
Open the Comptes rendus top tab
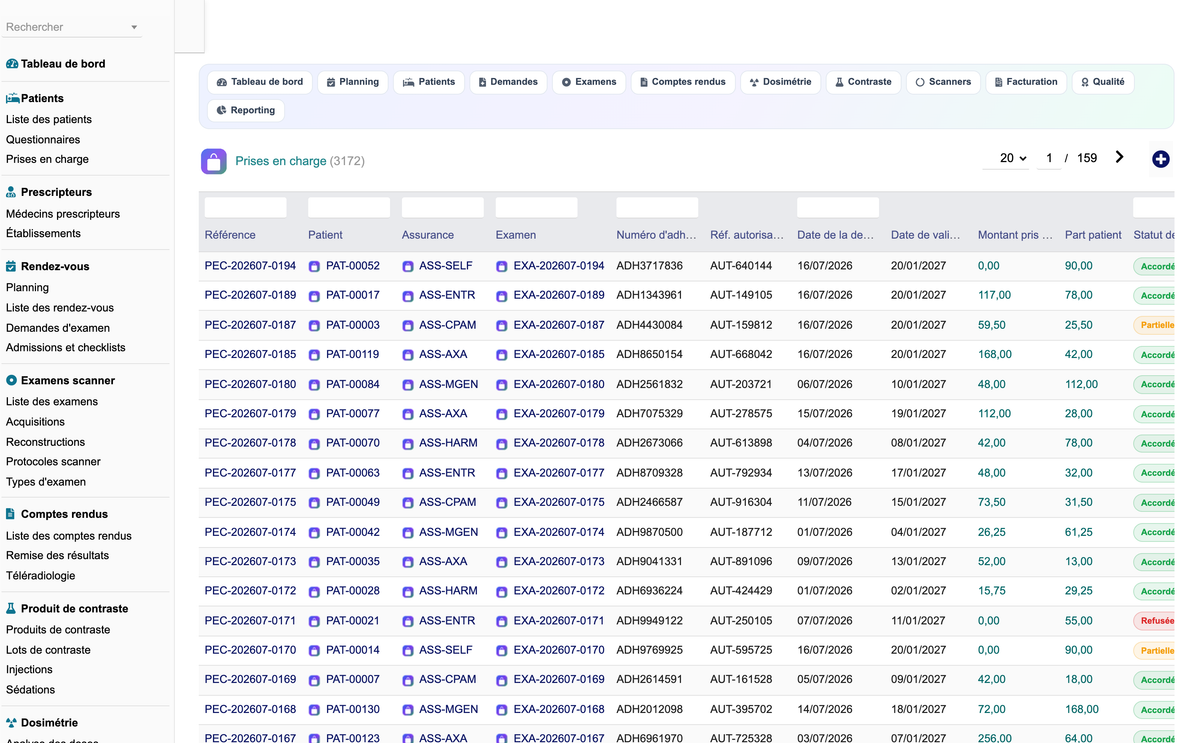[683, 82]
